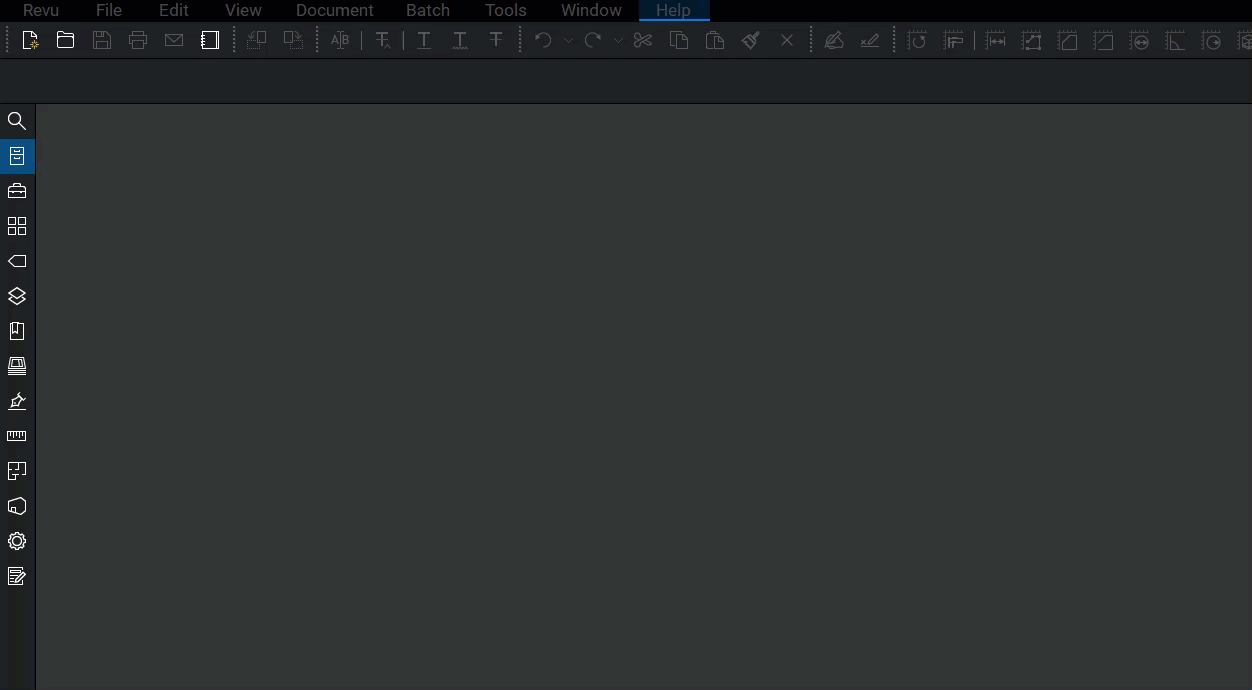Apply squiggly underline text markup

(460, 41)
